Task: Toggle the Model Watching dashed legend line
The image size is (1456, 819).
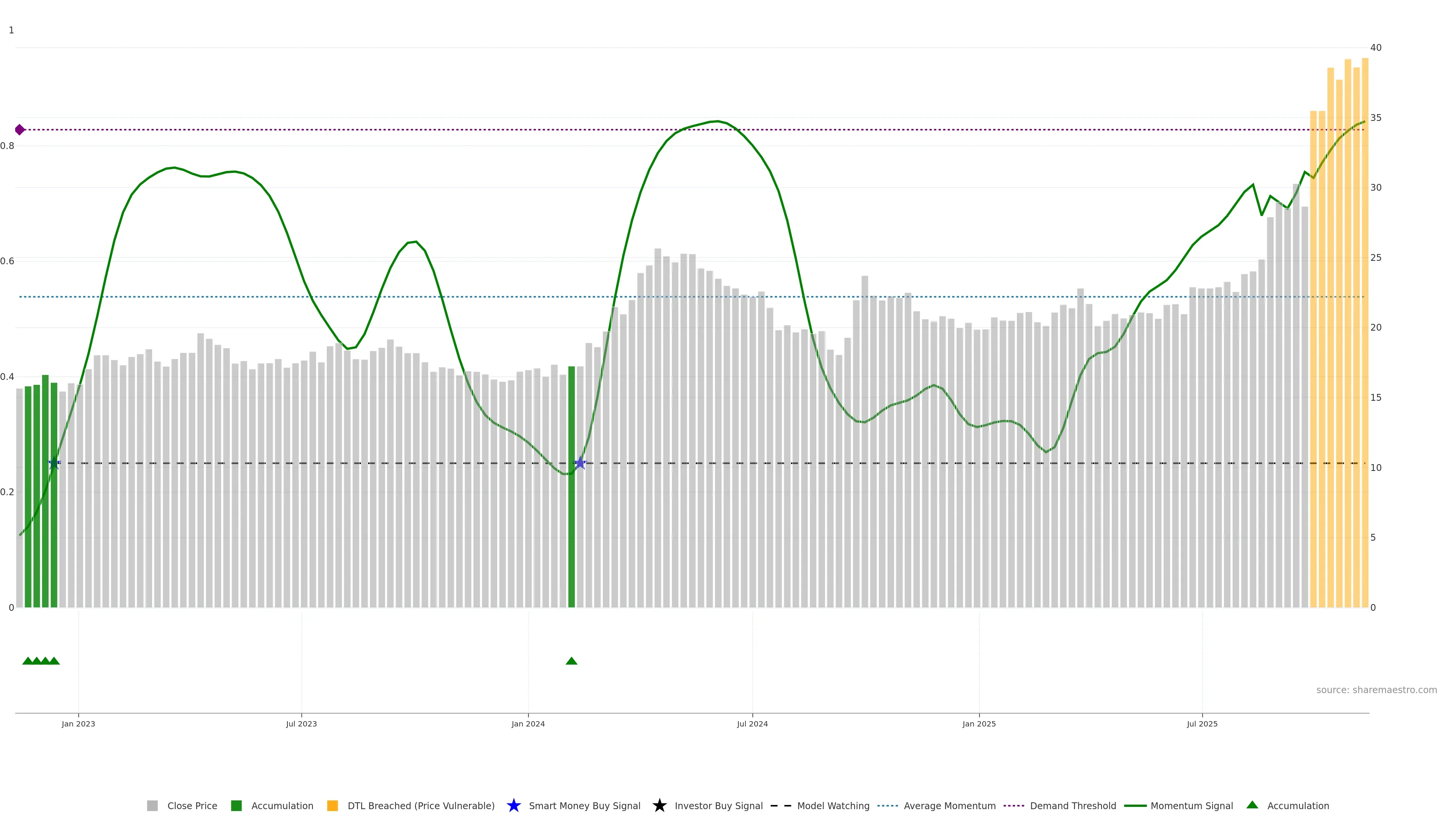Action: [781, 805]
